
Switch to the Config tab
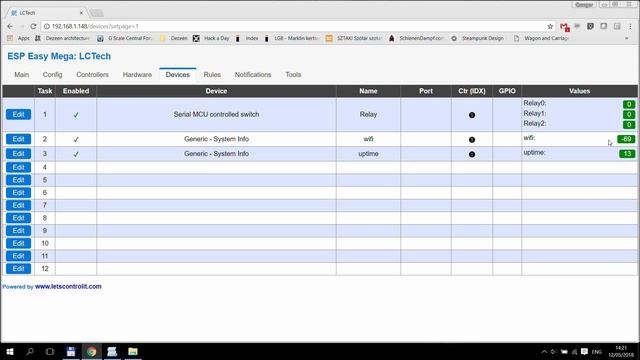(53, 75)
